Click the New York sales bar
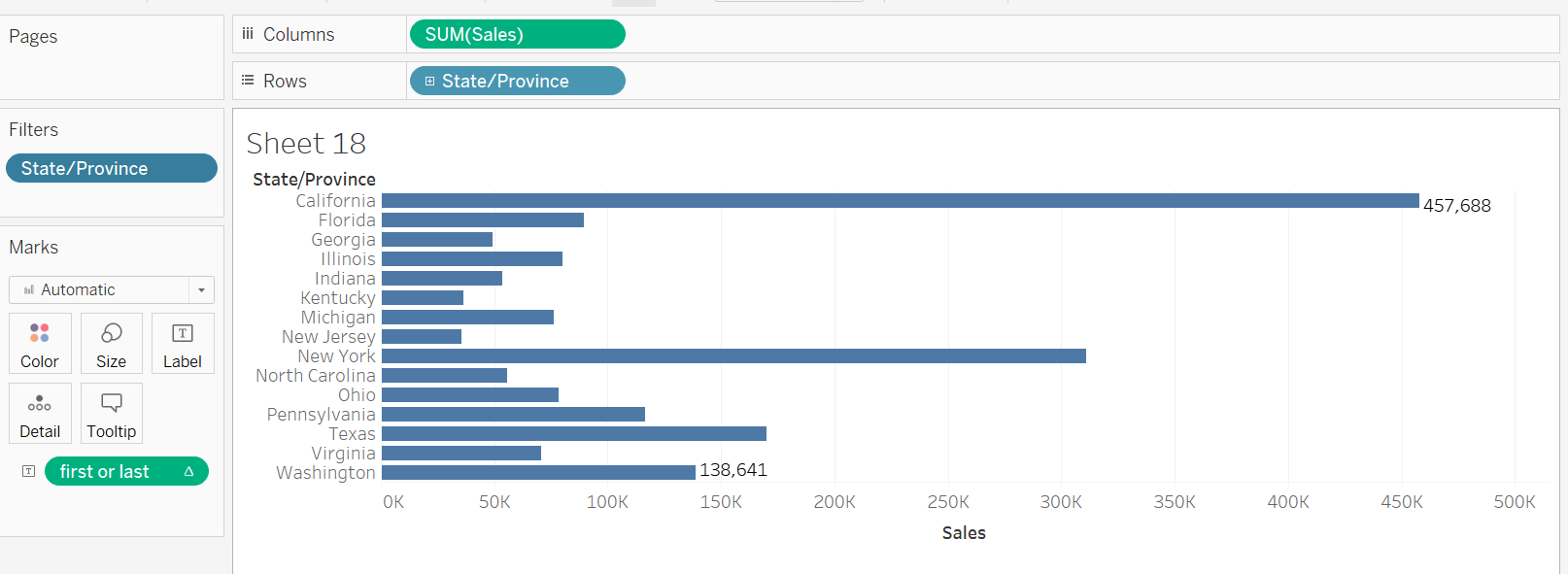 (733, 356)
